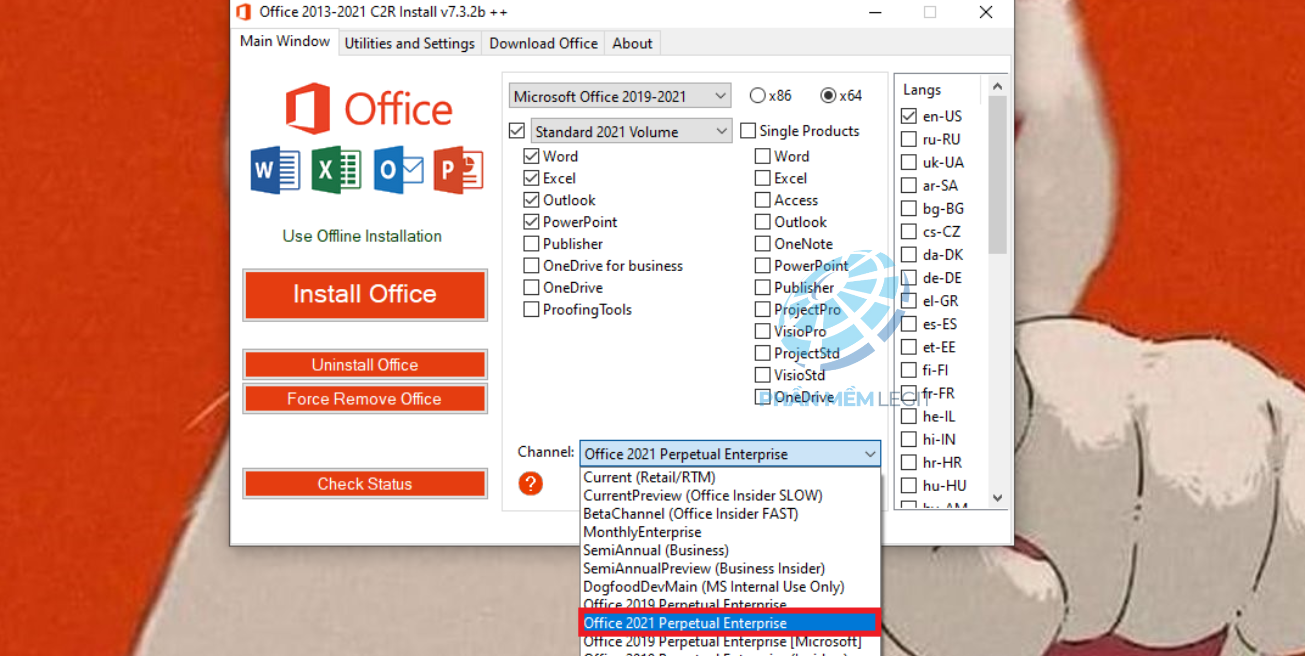Choose MonthlyEnterprise channel option
Screen dimensions: 1305x656
(x=731, y=532)
